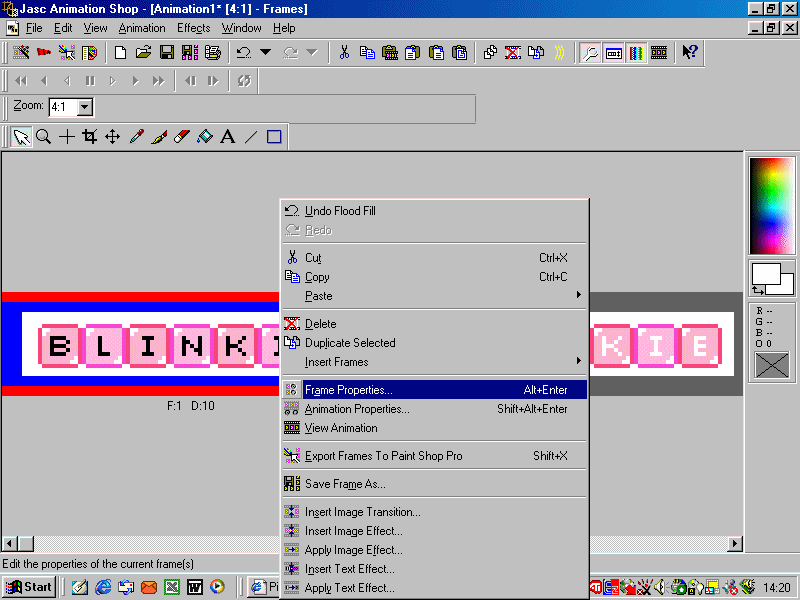Pick a color from the rainbow color palette
The image size is (800, 600).
pos(771,206)
